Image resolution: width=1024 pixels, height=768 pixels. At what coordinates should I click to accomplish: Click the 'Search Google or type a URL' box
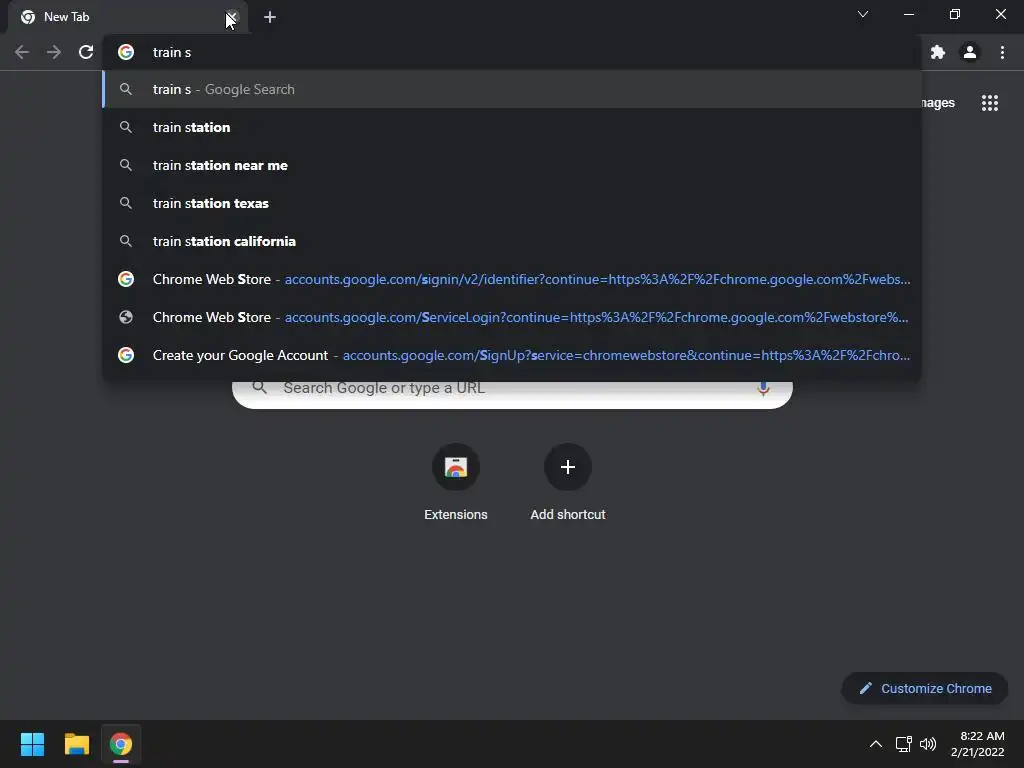(x=512, y=394)
